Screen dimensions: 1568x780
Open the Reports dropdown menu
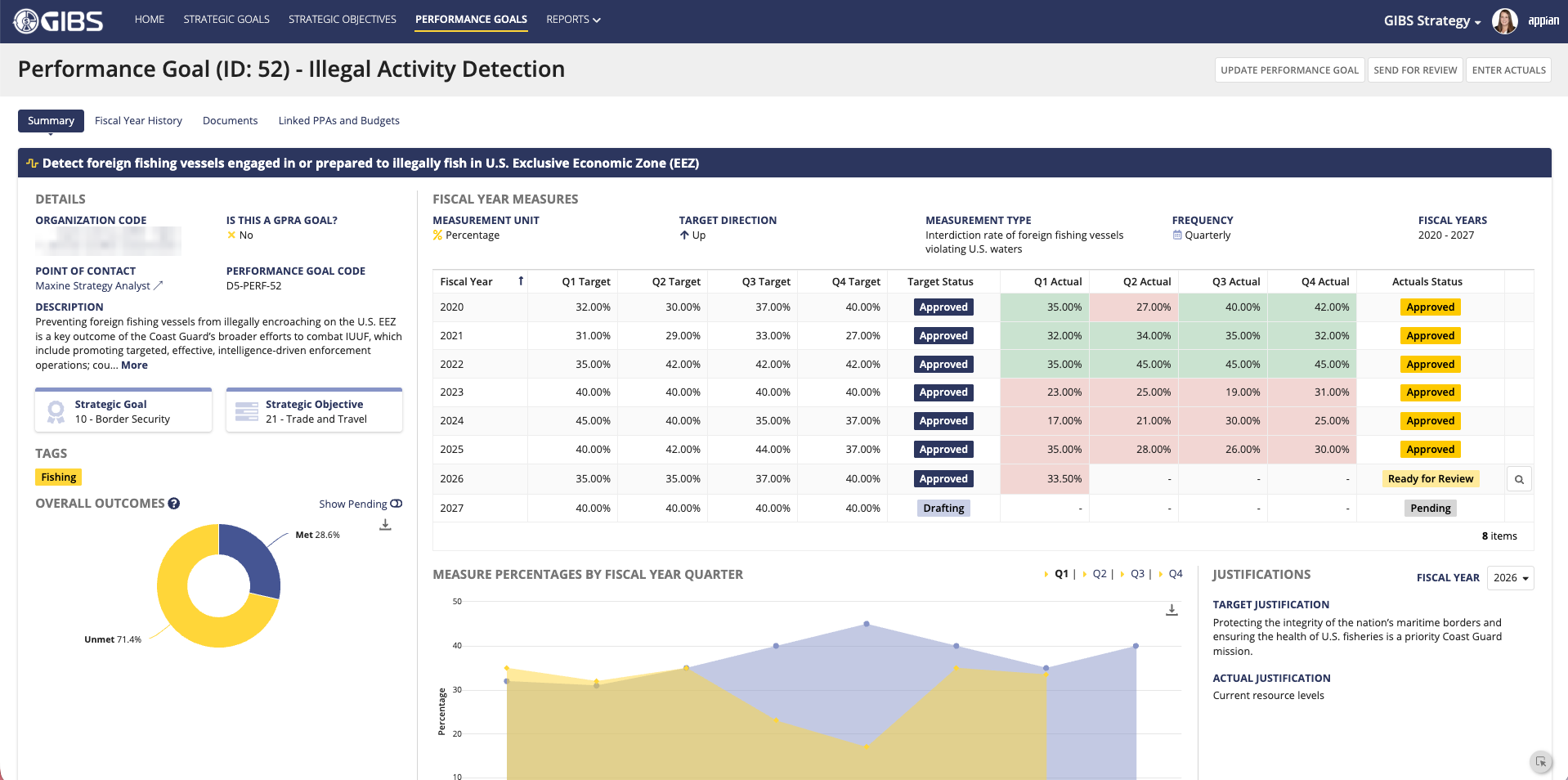point(573,20)
